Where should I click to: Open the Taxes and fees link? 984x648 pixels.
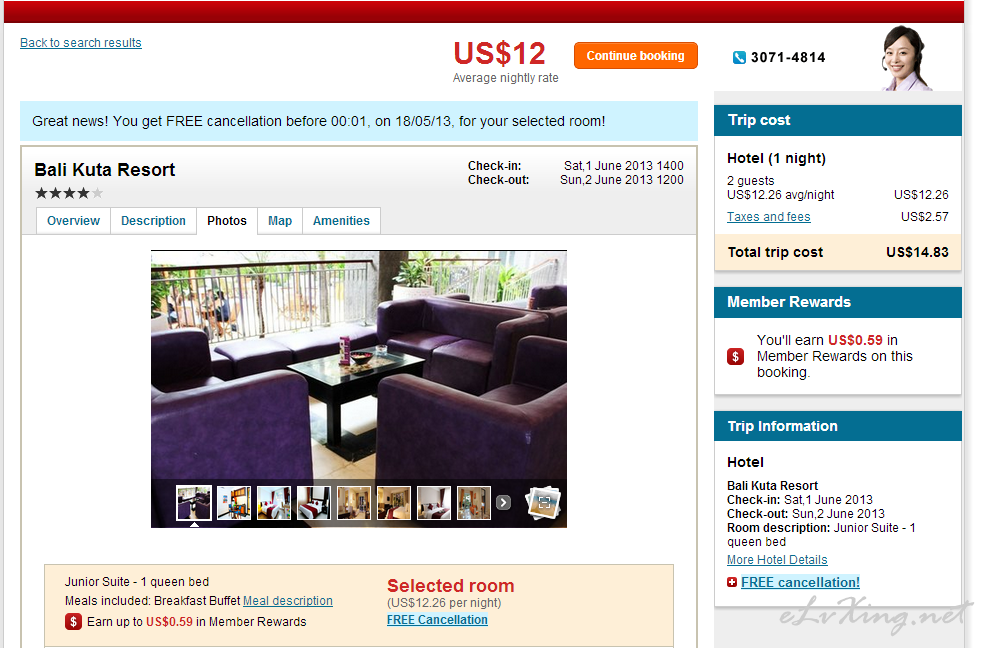pyautogui.click(x=769, y=216)
